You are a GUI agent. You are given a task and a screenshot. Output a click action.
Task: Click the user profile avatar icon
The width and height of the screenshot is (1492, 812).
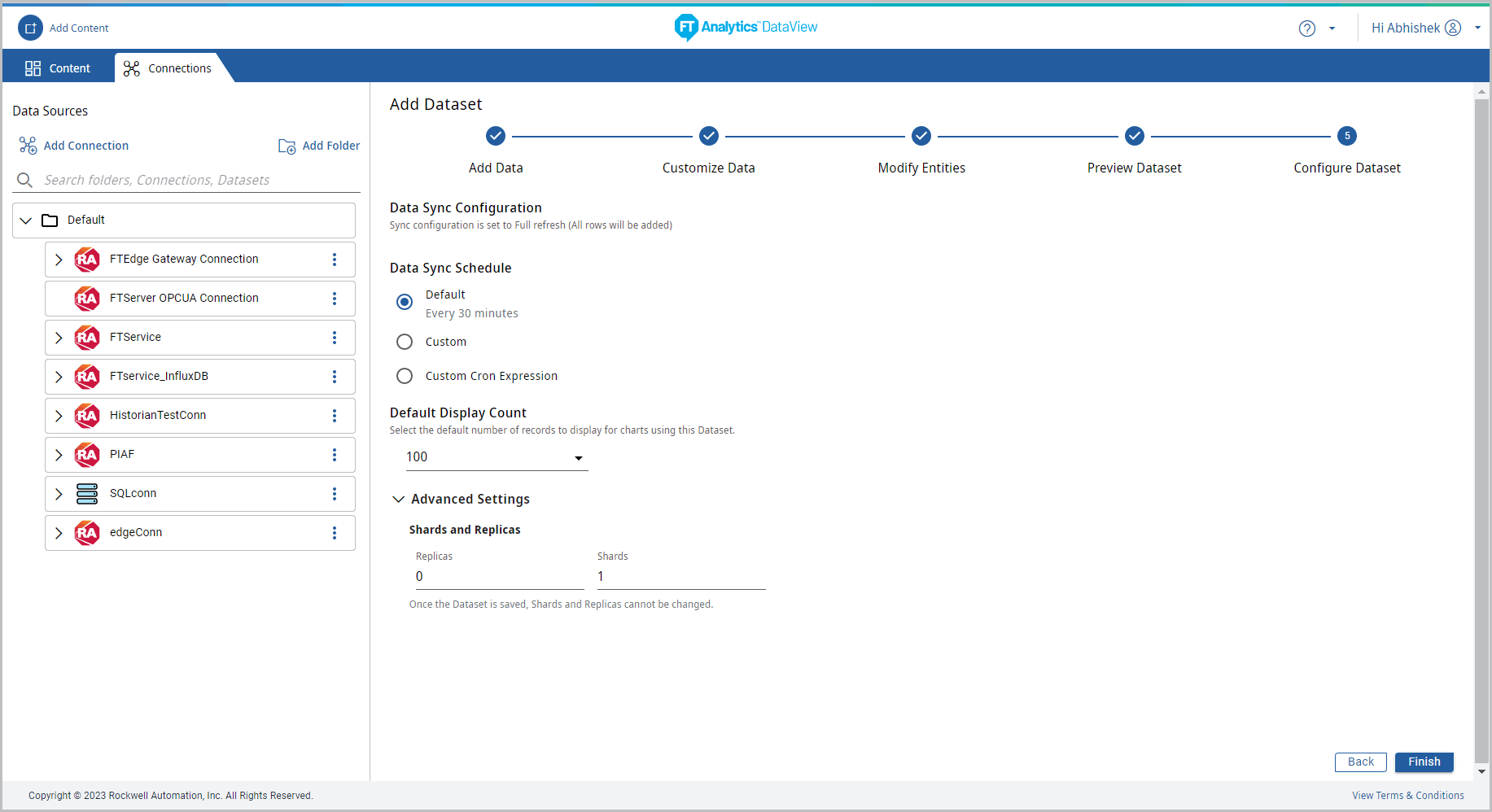[x=1453, y=28]
